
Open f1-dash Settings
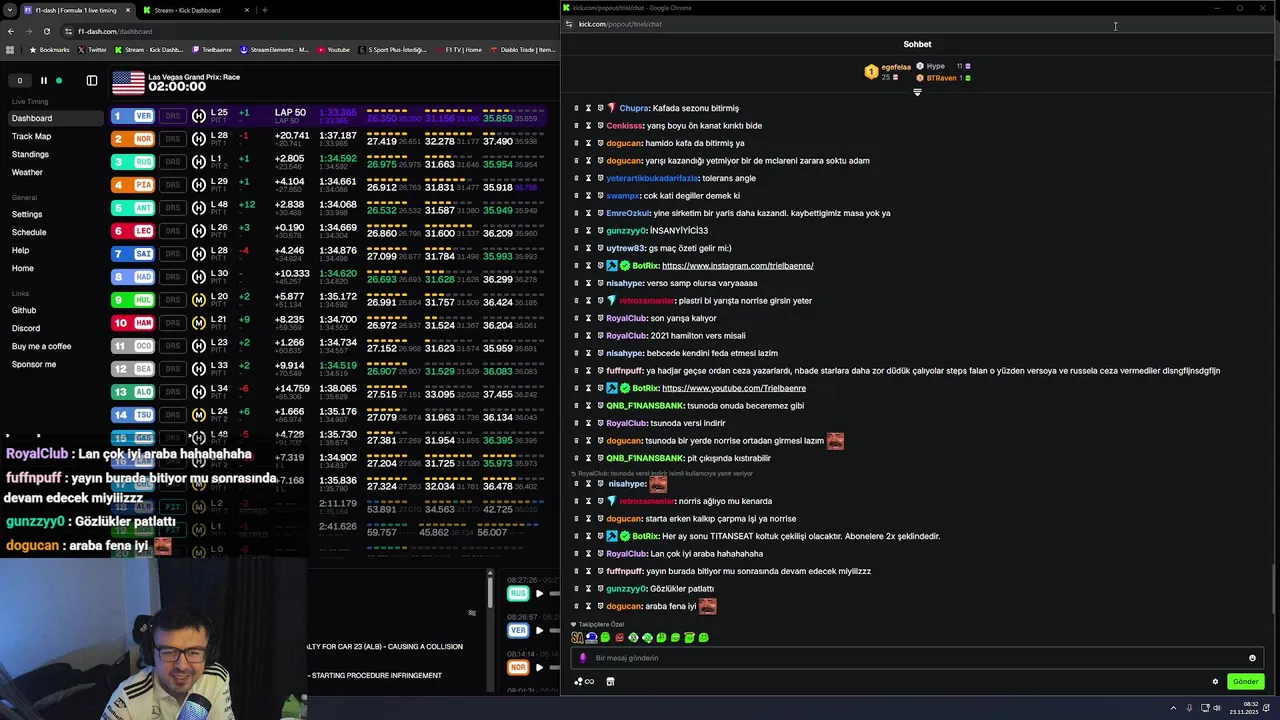tap(27, 214)
